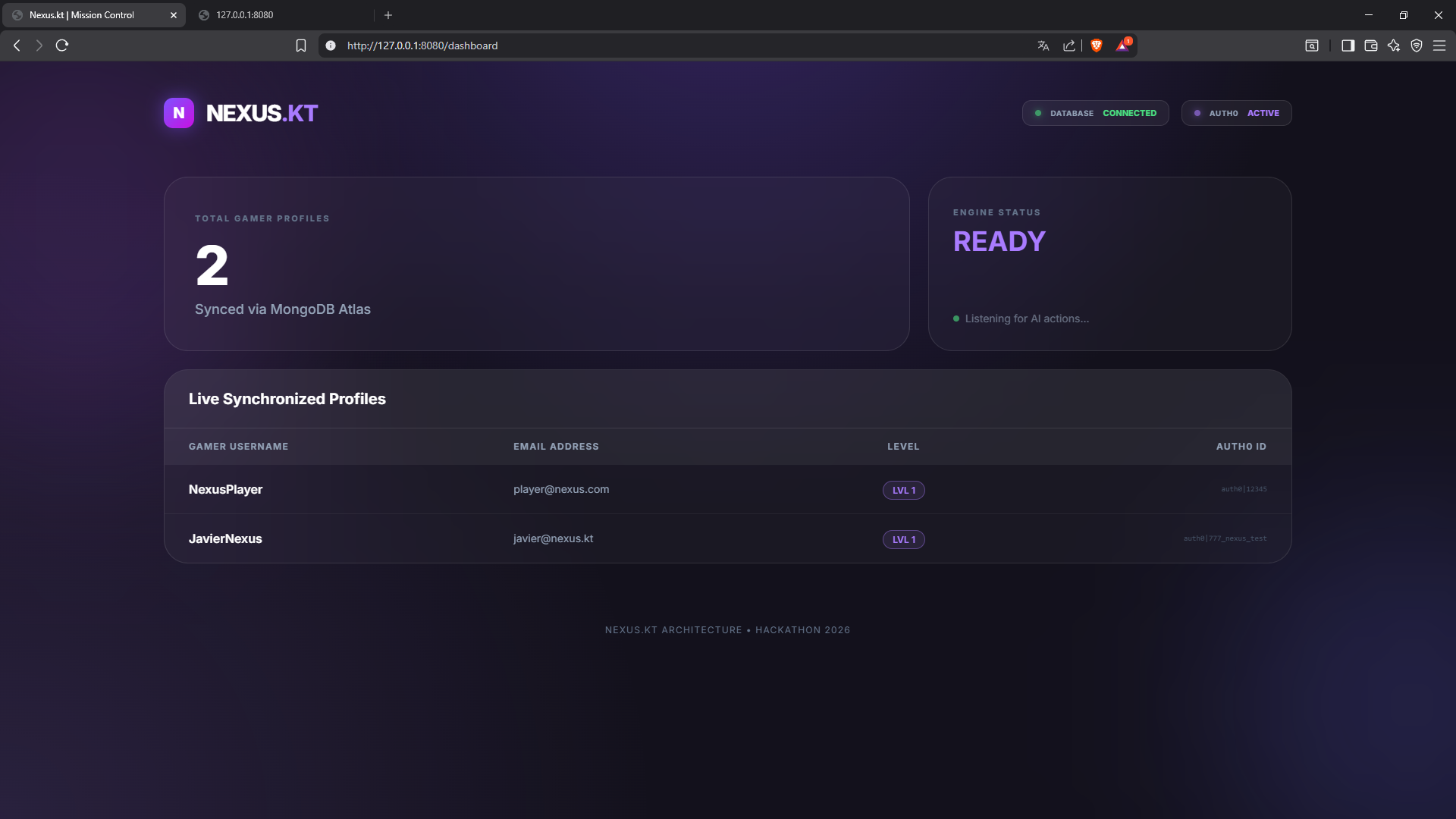This screenshot has width=1456, height=819.
Task: Open the Brave Shields lion icon
Action: tap(1096, 45)
